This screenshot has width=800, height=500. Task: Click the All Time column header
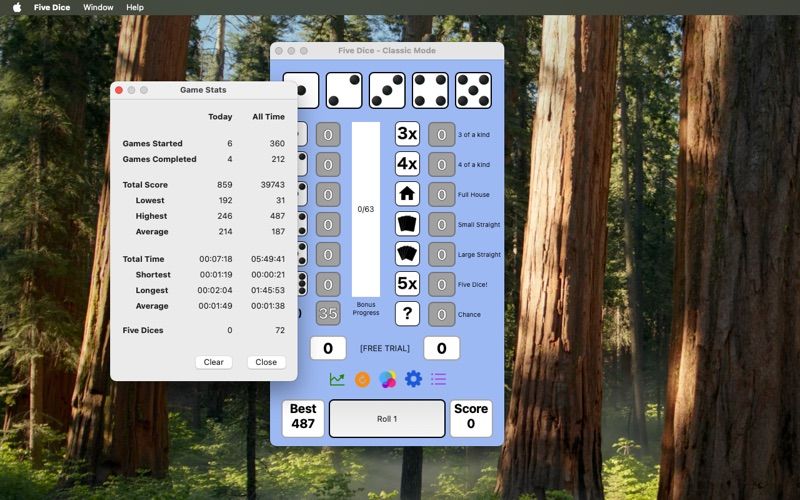pyautogui.click(x=268, y=117)
